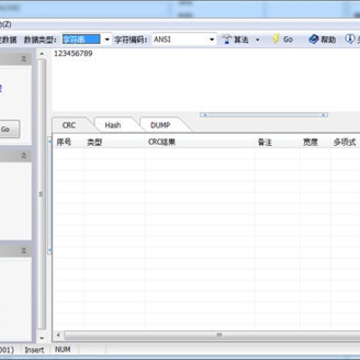
Task: Click up arrow of left vertical scrollbar
Action: [x=42, y=54]
